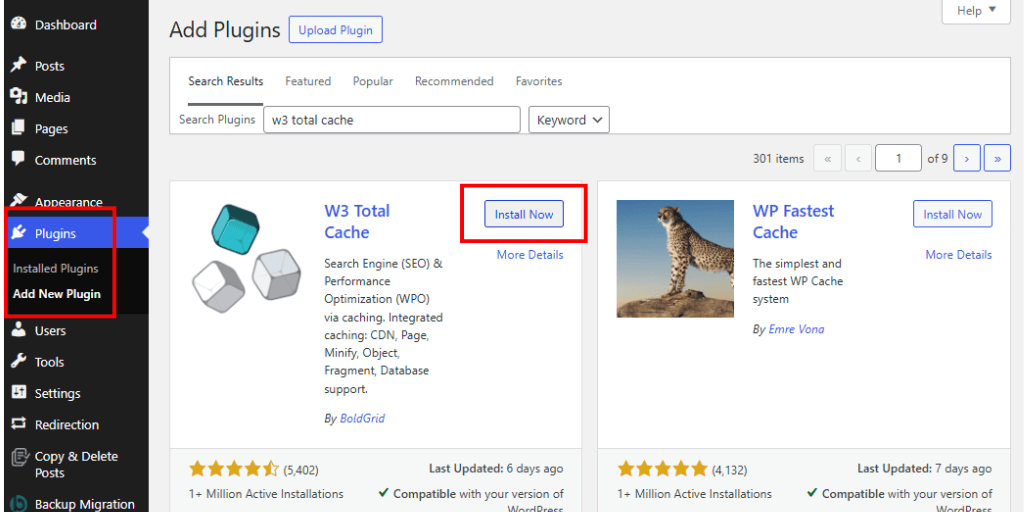Screen dimensions: 1024x512
Task: Switch to Featured plugins tab
Action: 308,81
